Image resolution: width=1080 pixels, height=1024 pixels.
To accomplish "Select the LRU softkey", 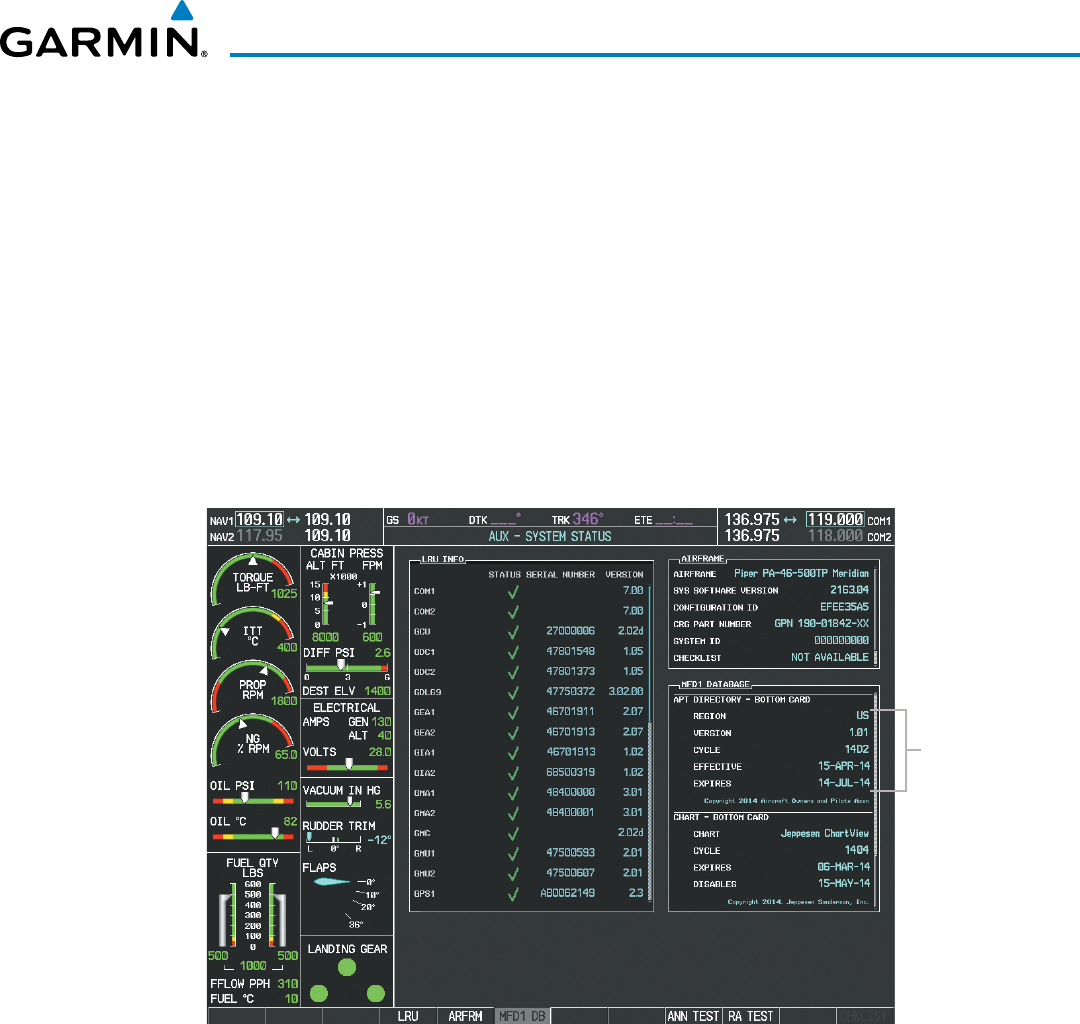I will (408, 1016).
